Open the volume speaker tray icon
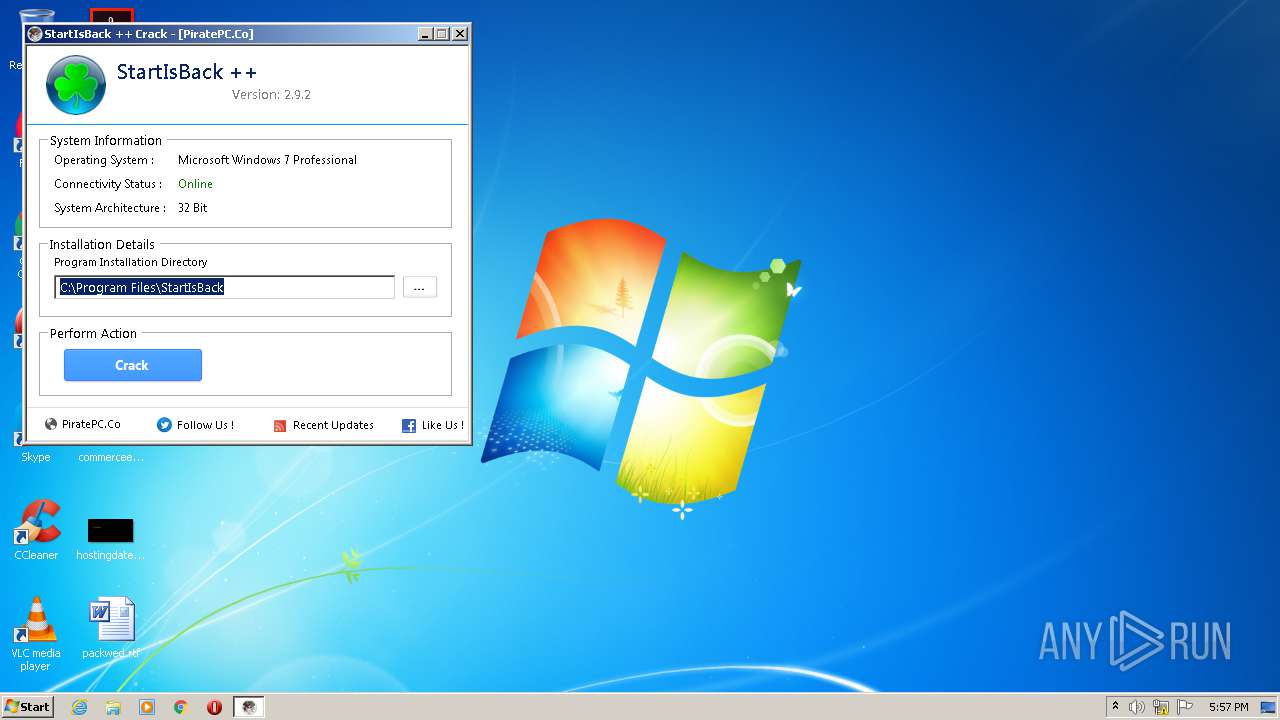The image size is (1280, 720). pyautogui.click(x=1137, y=707)
